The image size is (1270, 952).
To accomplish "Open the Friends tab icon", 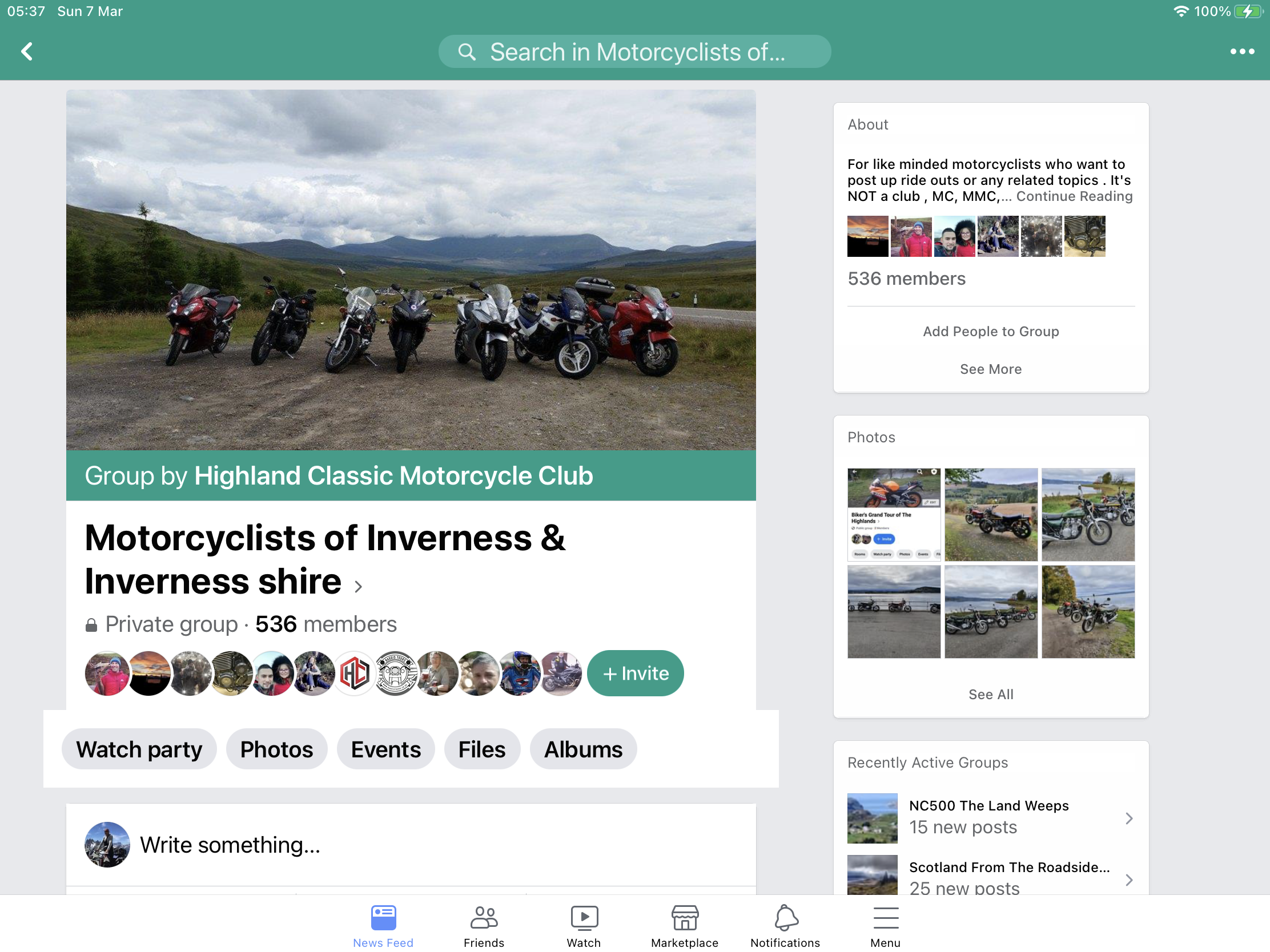I will coord(484,917).
